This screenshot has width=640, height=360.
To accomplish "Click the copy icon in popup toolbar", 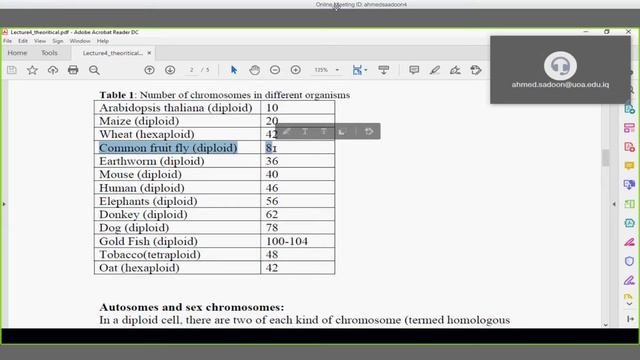I will (x=342, y=131).
